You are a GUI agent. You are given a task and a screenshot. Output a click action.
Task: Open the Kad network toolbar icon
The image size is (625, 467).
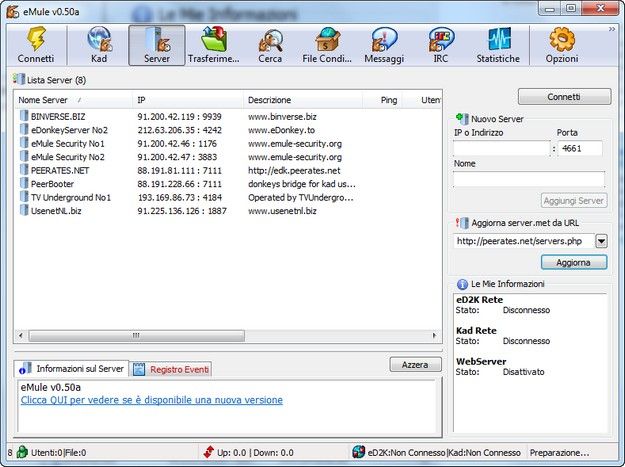(99, 39)
